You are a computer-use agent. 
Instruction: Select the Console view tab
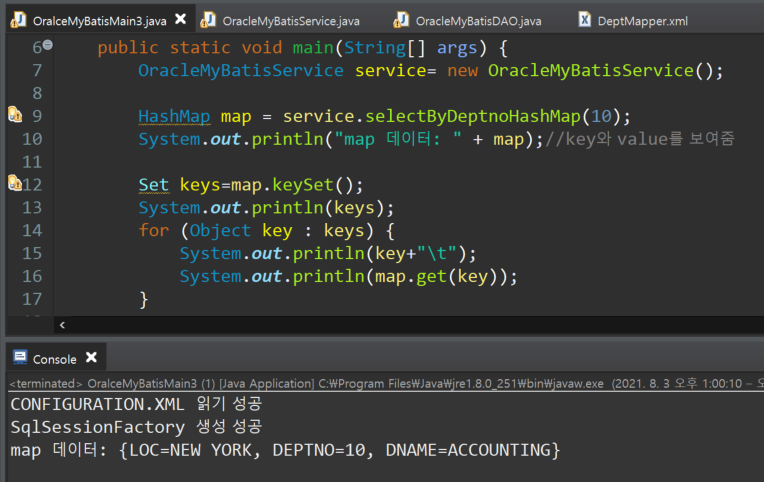(x=55, y=359)
